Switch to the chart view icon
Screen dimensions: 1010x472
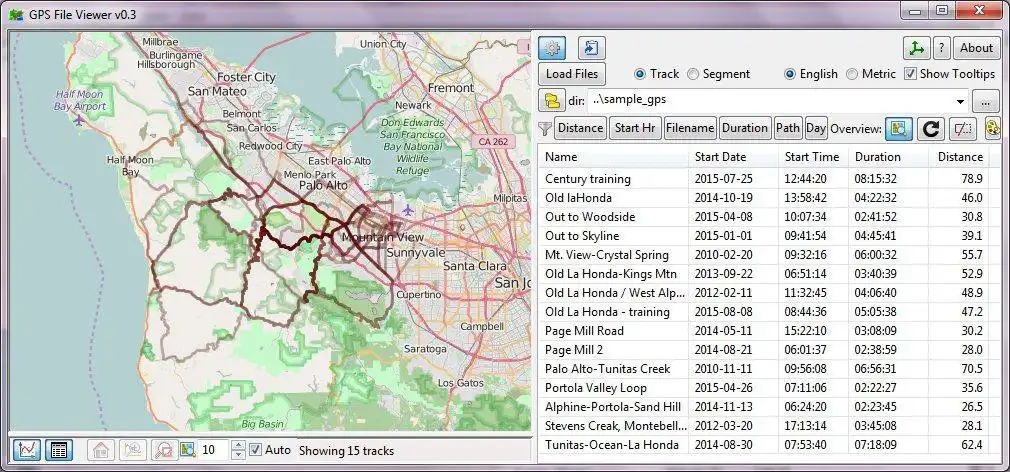click(x=26, y=449)
